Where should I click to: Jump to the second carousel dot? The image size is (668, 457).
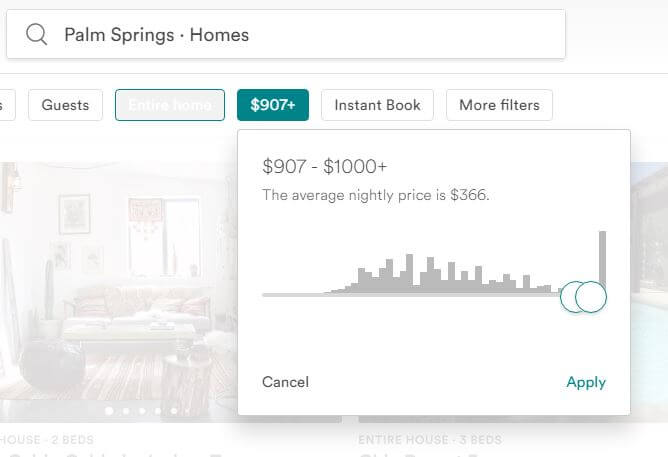point(126,411)
